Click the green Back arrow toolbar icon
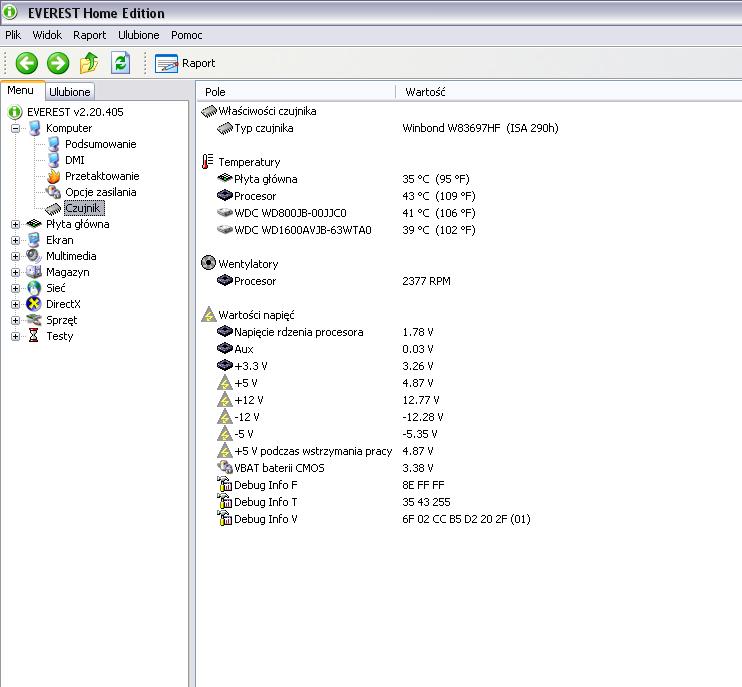 pos(26,63)
